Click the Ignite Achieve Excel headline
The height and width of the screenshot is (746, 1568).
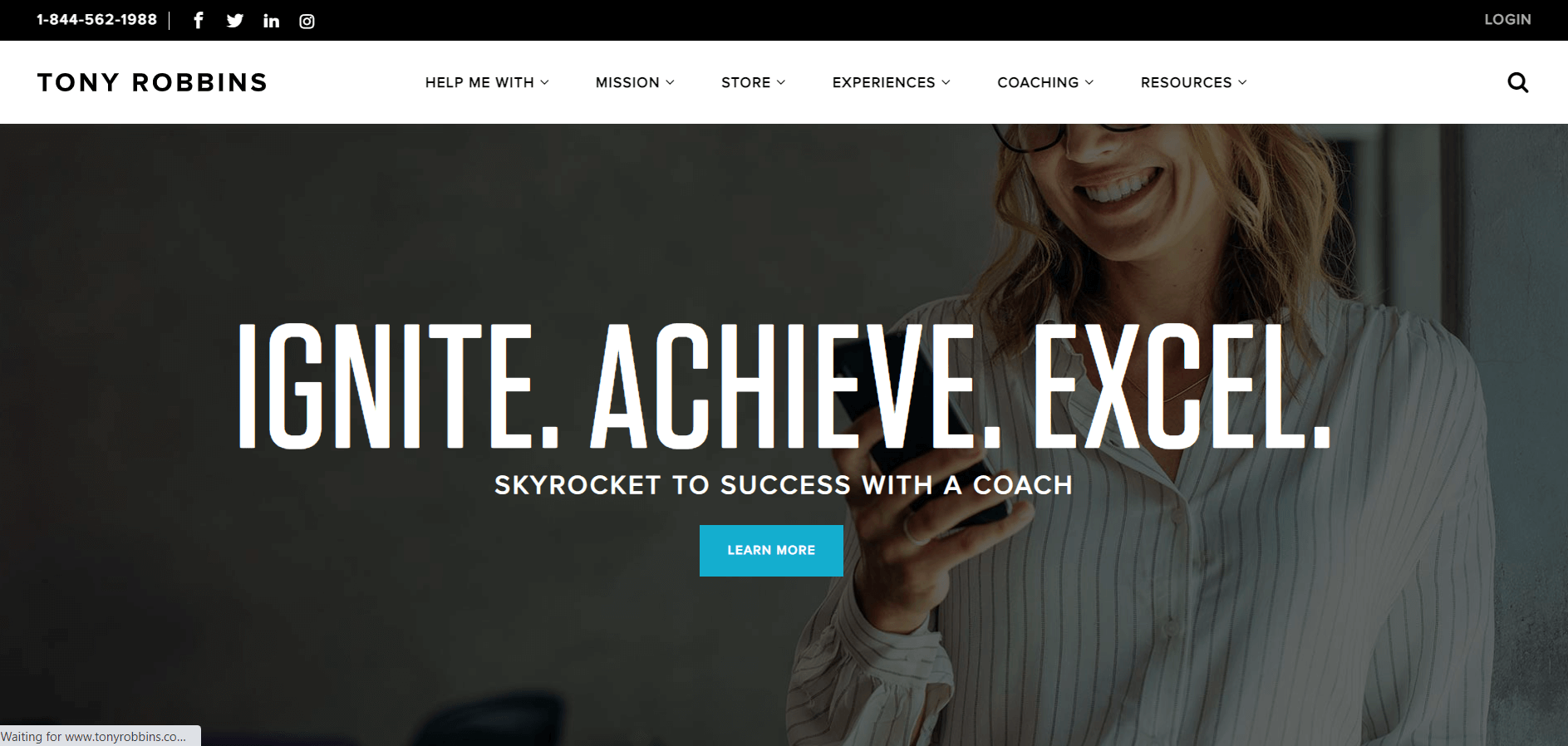coord(785,386)
